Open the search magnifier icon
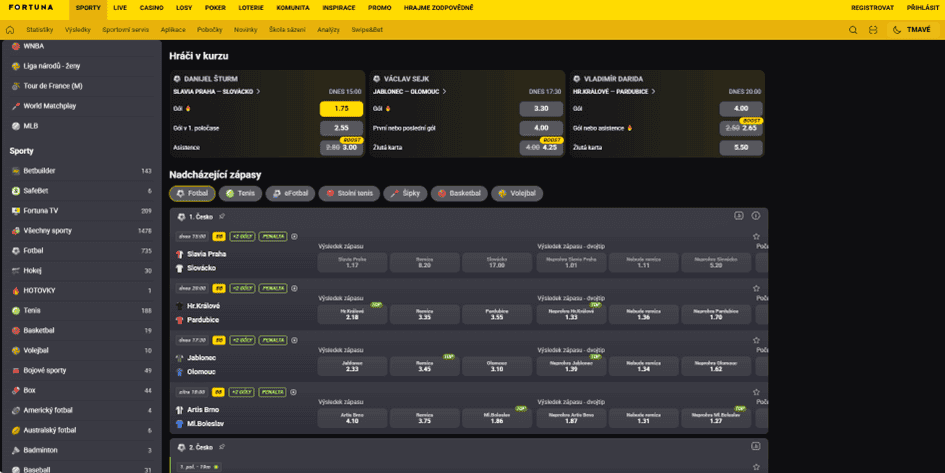Screen dimensions: 945x473 tap(853, 30)
